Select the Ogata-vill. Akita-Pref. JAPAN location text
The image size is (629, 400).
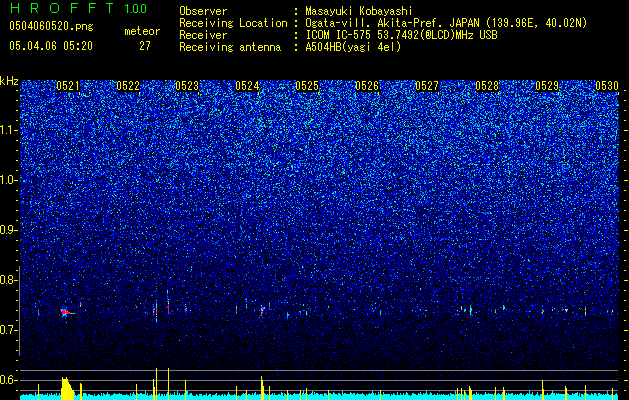click(446, 24)
